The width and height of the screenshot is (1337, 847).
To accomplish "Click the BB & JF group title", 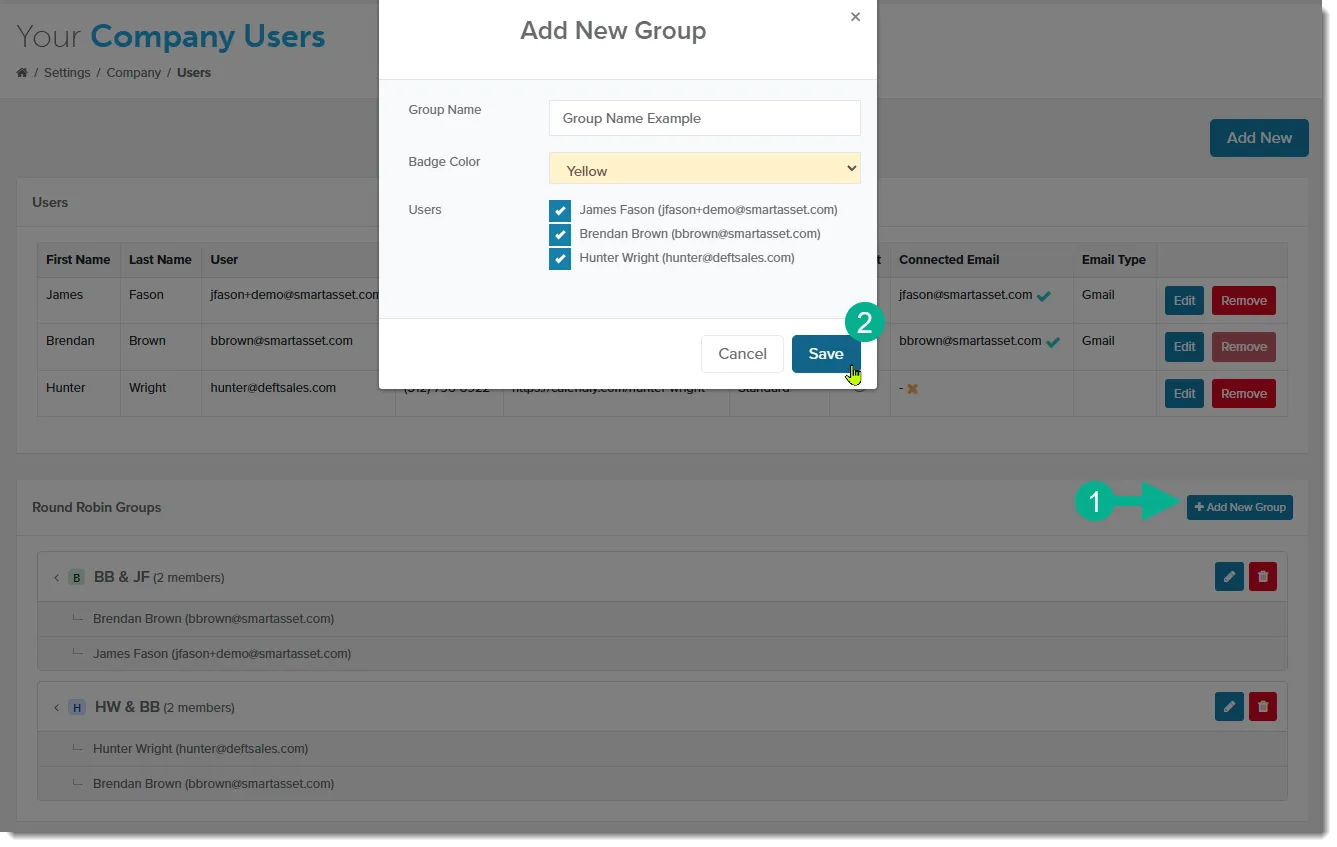I will (x=121, y=577).
